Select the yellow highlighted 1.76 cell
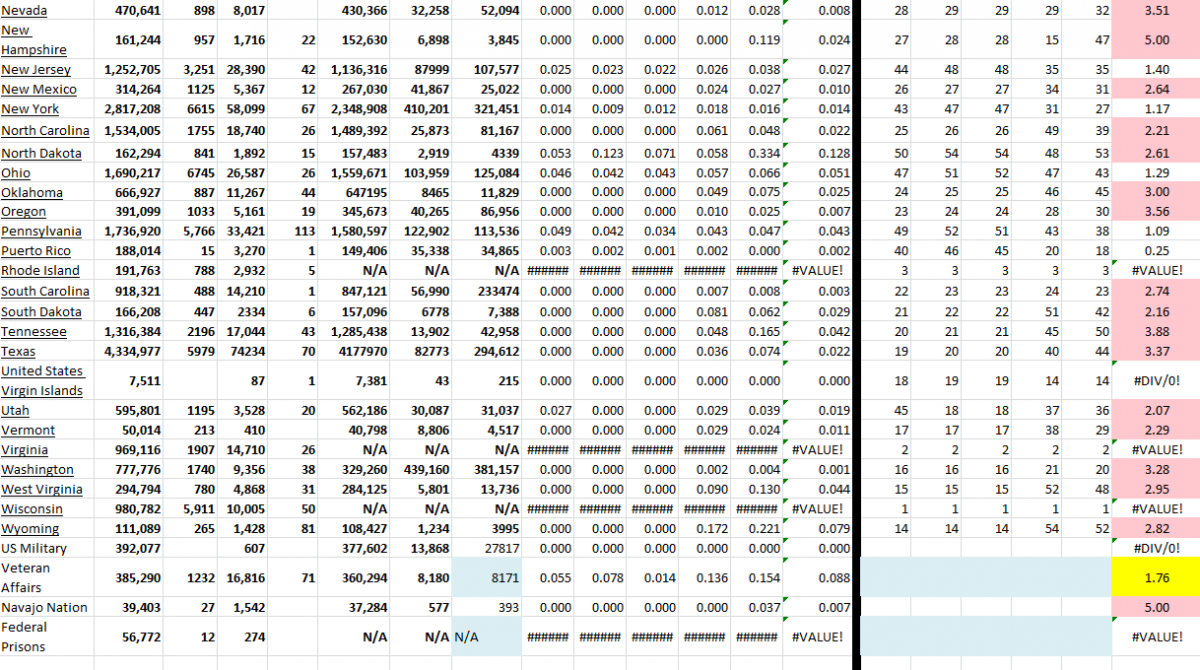 [1156, 577]
